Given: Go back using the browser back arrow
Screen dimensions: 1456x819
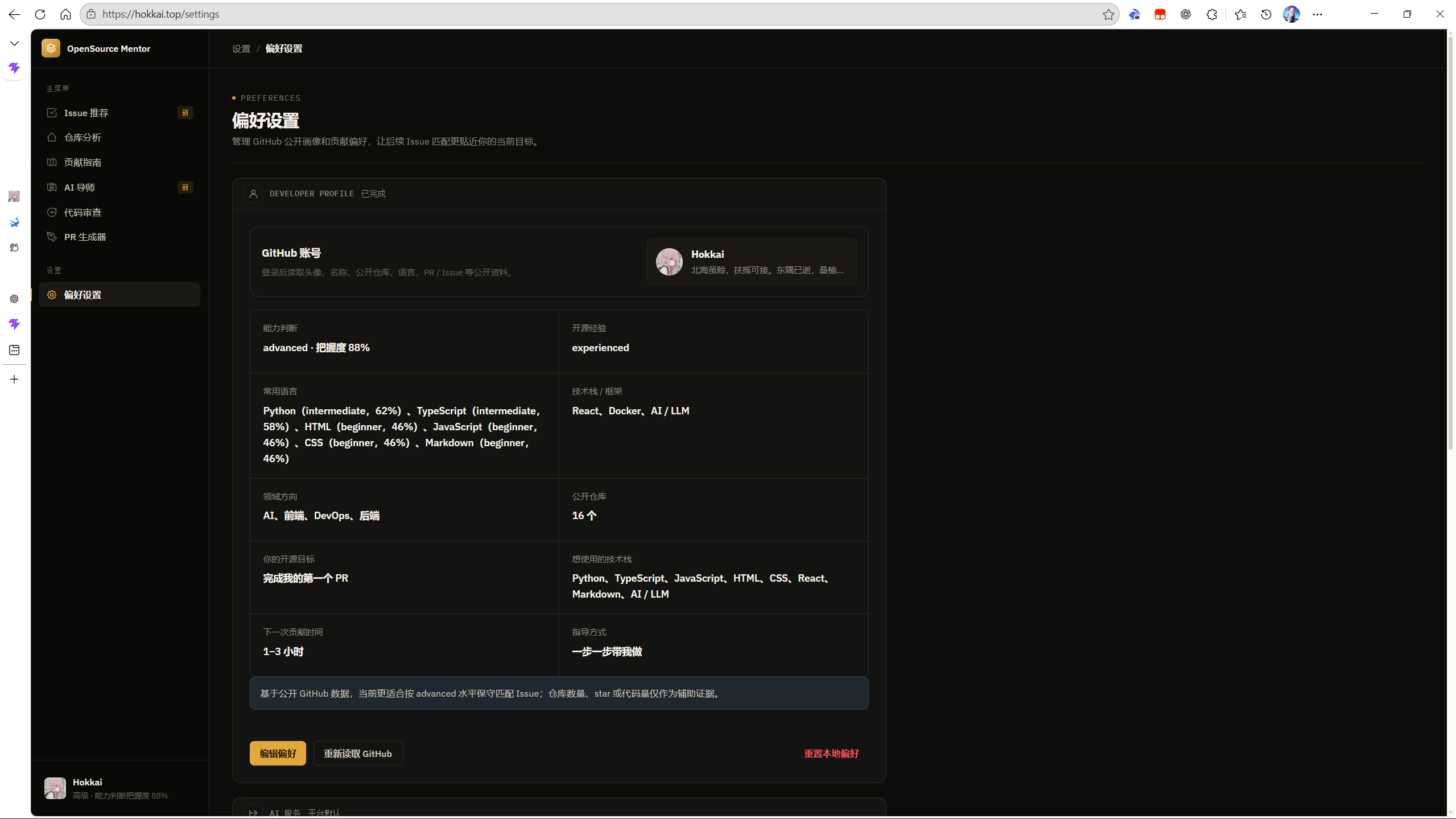Looking at the screenshot, I should coord(14,14).
